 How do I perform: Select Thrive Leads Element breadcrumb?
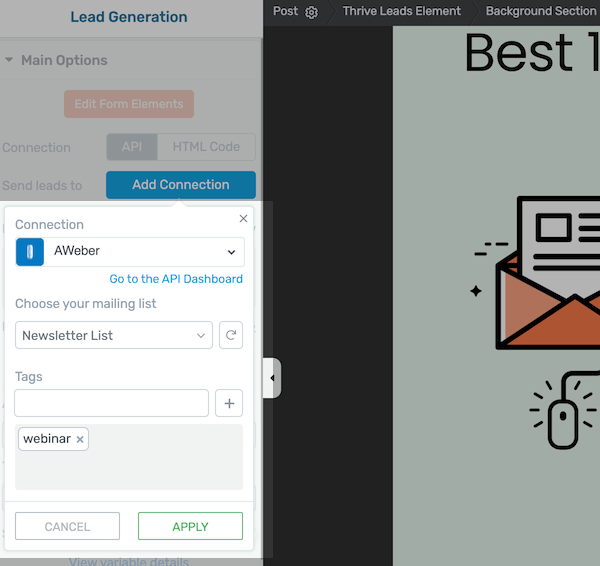(x=402, y=11)
